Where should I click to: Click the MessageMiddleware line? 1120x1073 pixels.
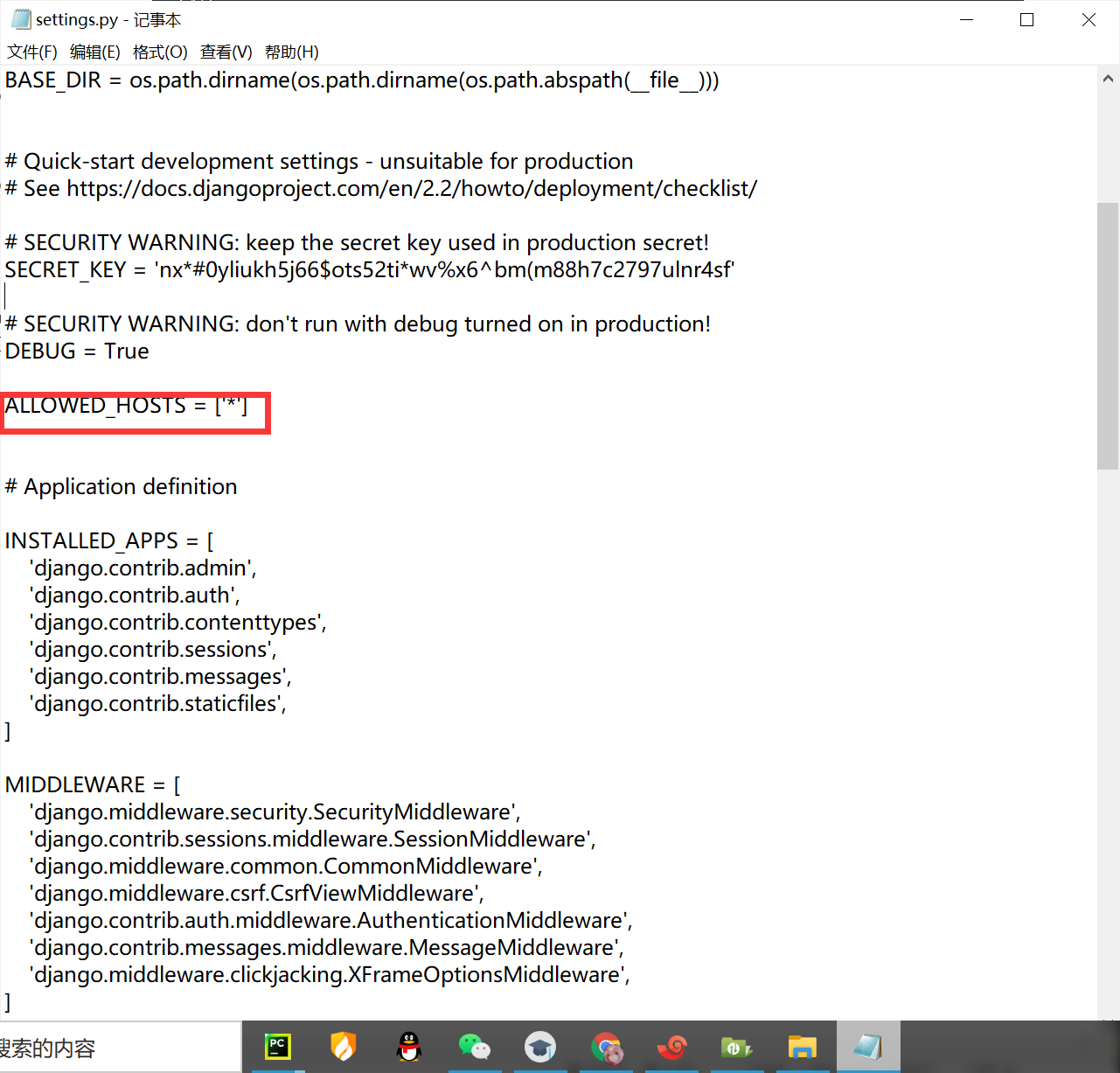(327, 948)
